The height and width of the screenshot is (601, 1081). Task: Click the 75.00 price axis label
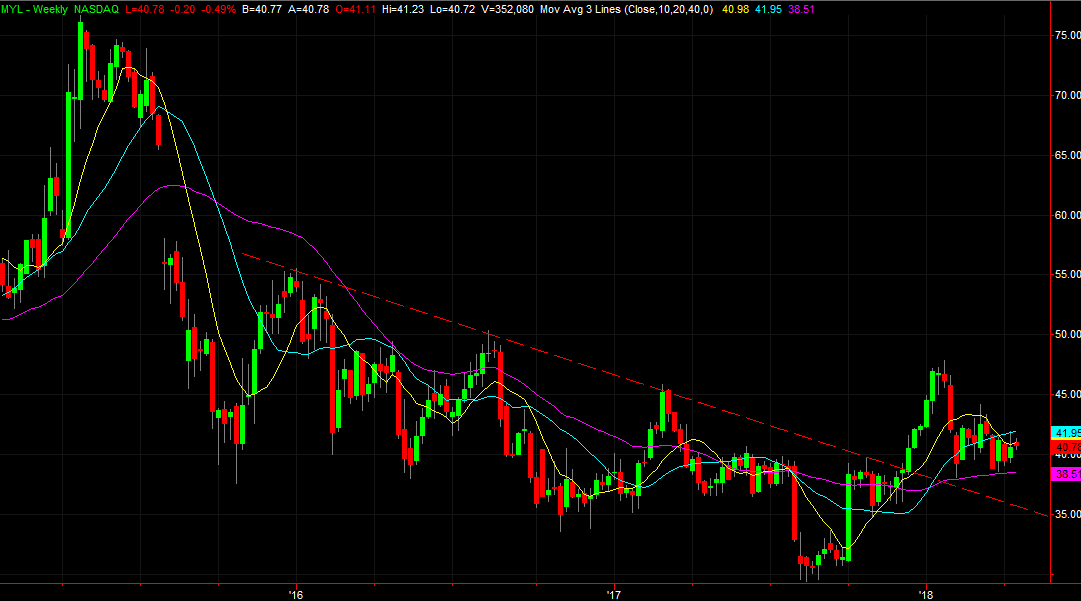[1067, 35]
